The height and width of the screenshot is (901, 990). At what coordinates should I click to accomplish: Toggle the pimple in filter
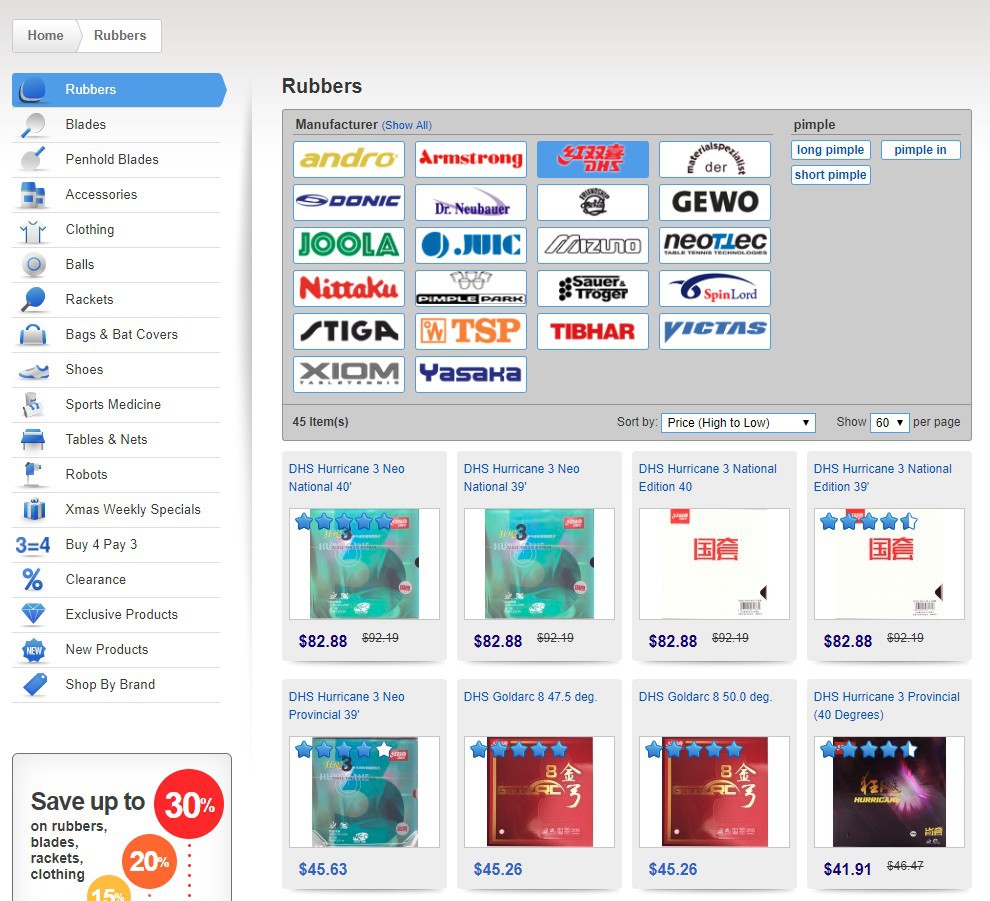point(920,150)
